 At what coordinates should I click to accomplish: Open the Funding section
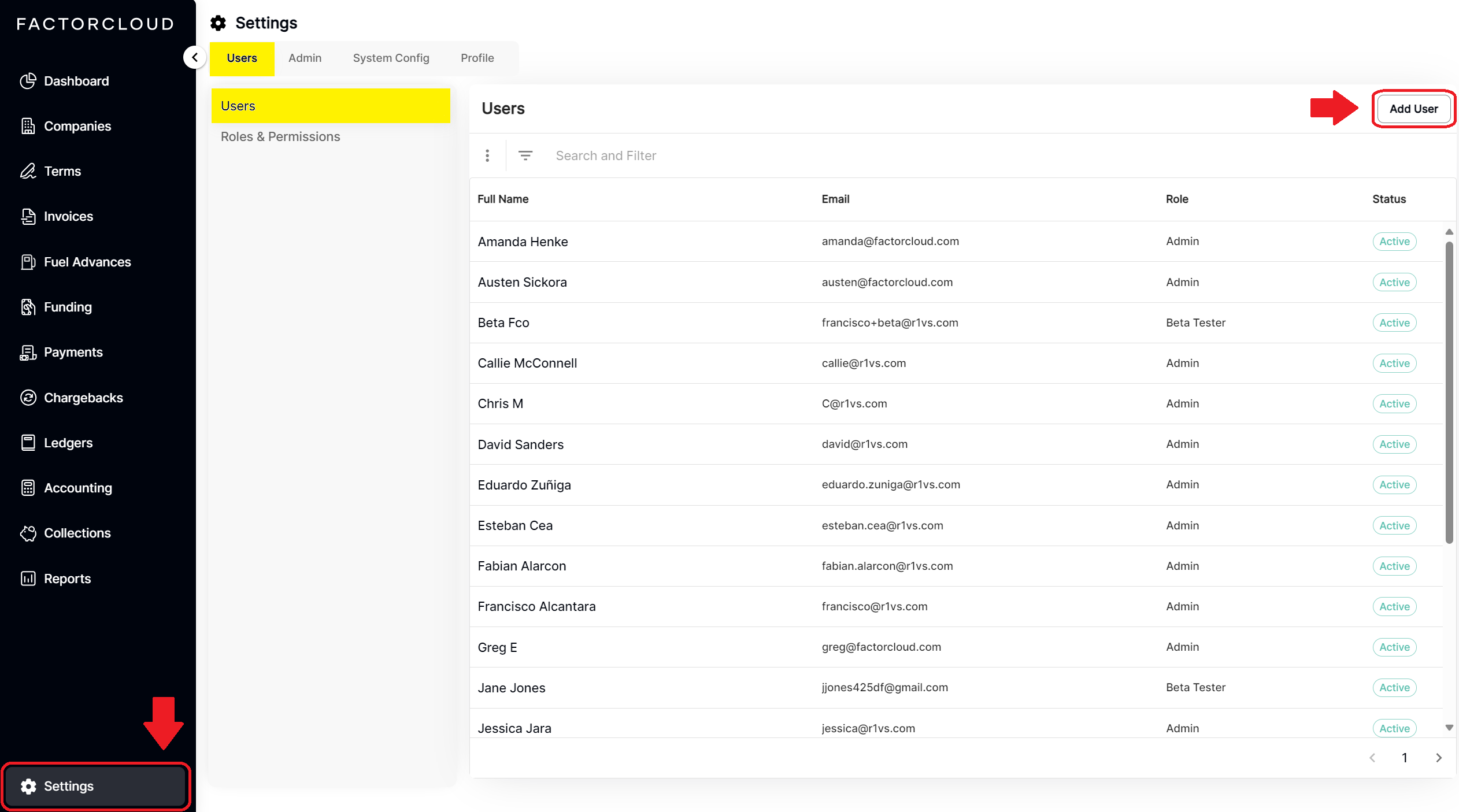[68, 307]
